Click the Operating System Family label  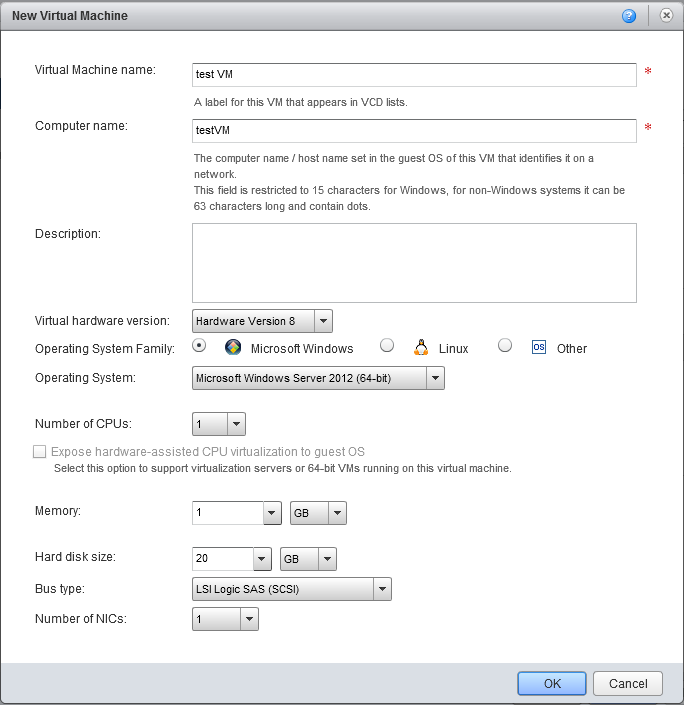click(105, 349)
